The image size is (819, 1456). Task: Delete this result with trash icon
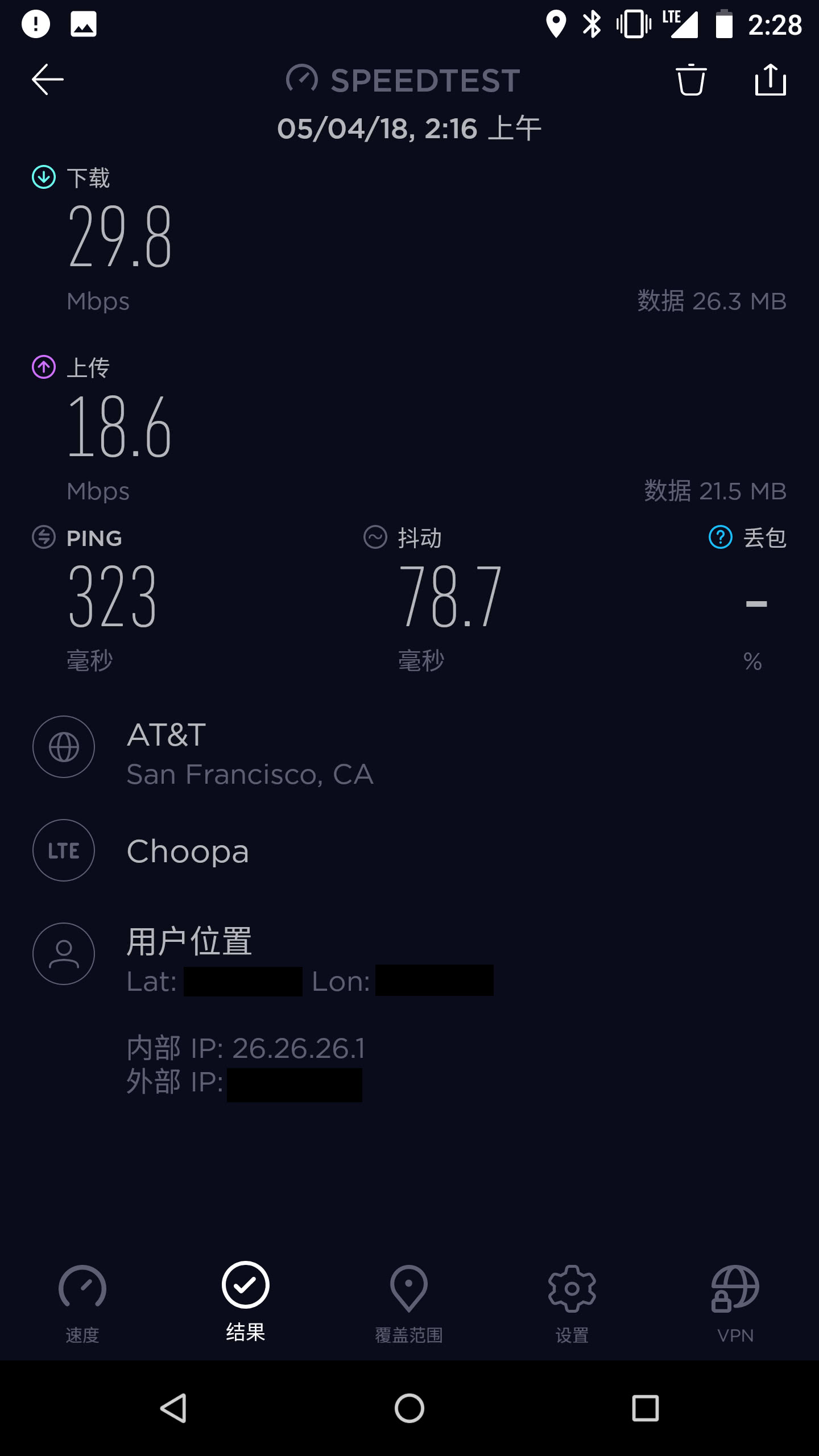coord(691,79)
